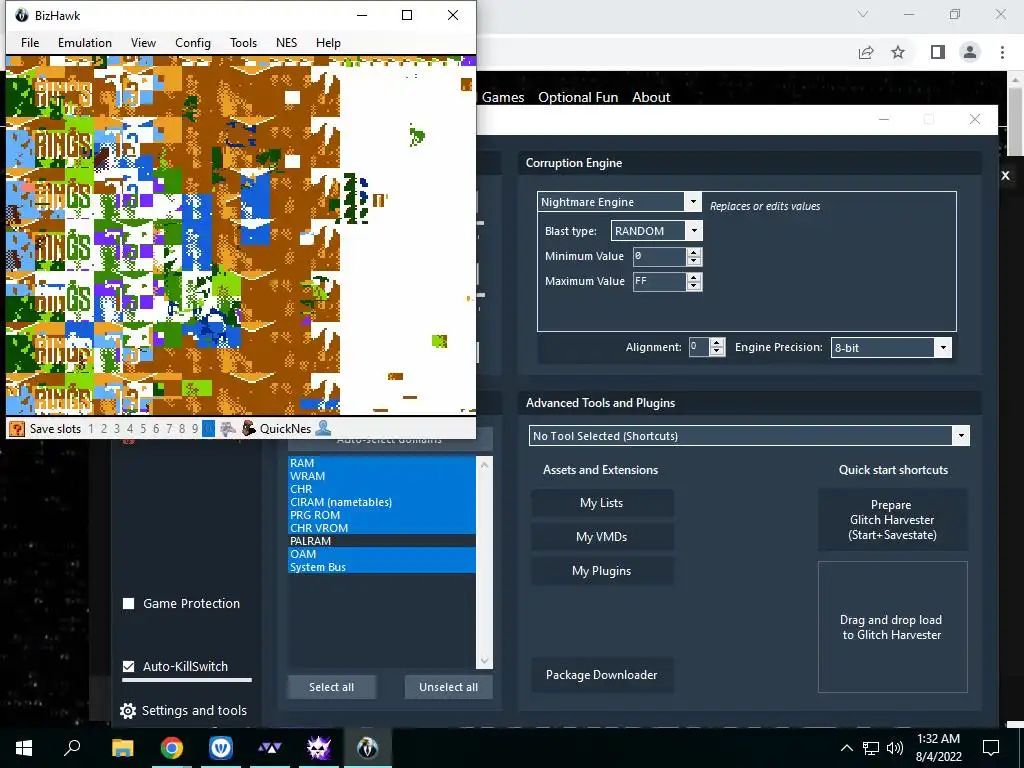Open My Lists
The width and height of the screenshot is (1024, 768).
tap(601, 503)
